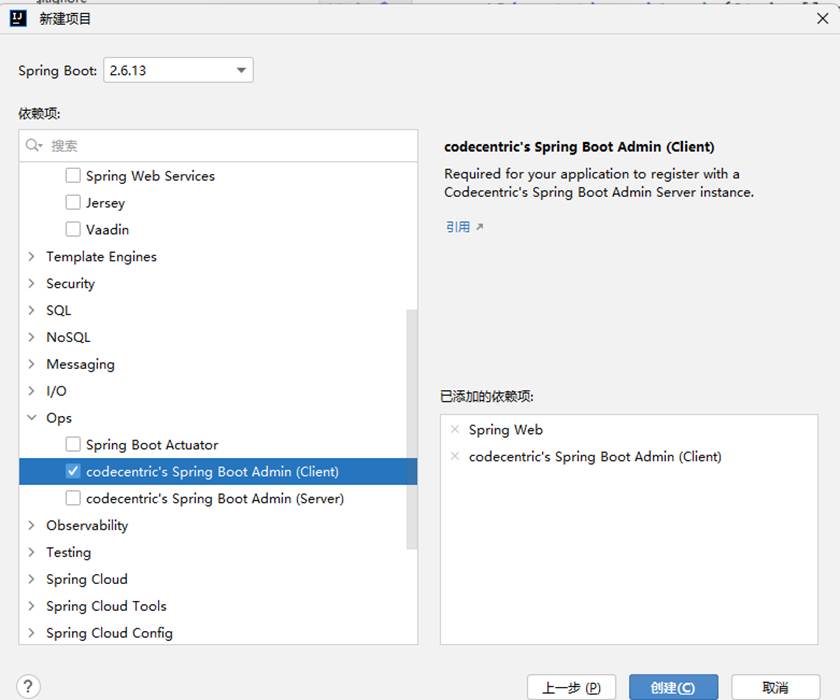
Task: Expand the Spring Cloud Tools category
Action: pyautogui.click(x=31, y=606)
